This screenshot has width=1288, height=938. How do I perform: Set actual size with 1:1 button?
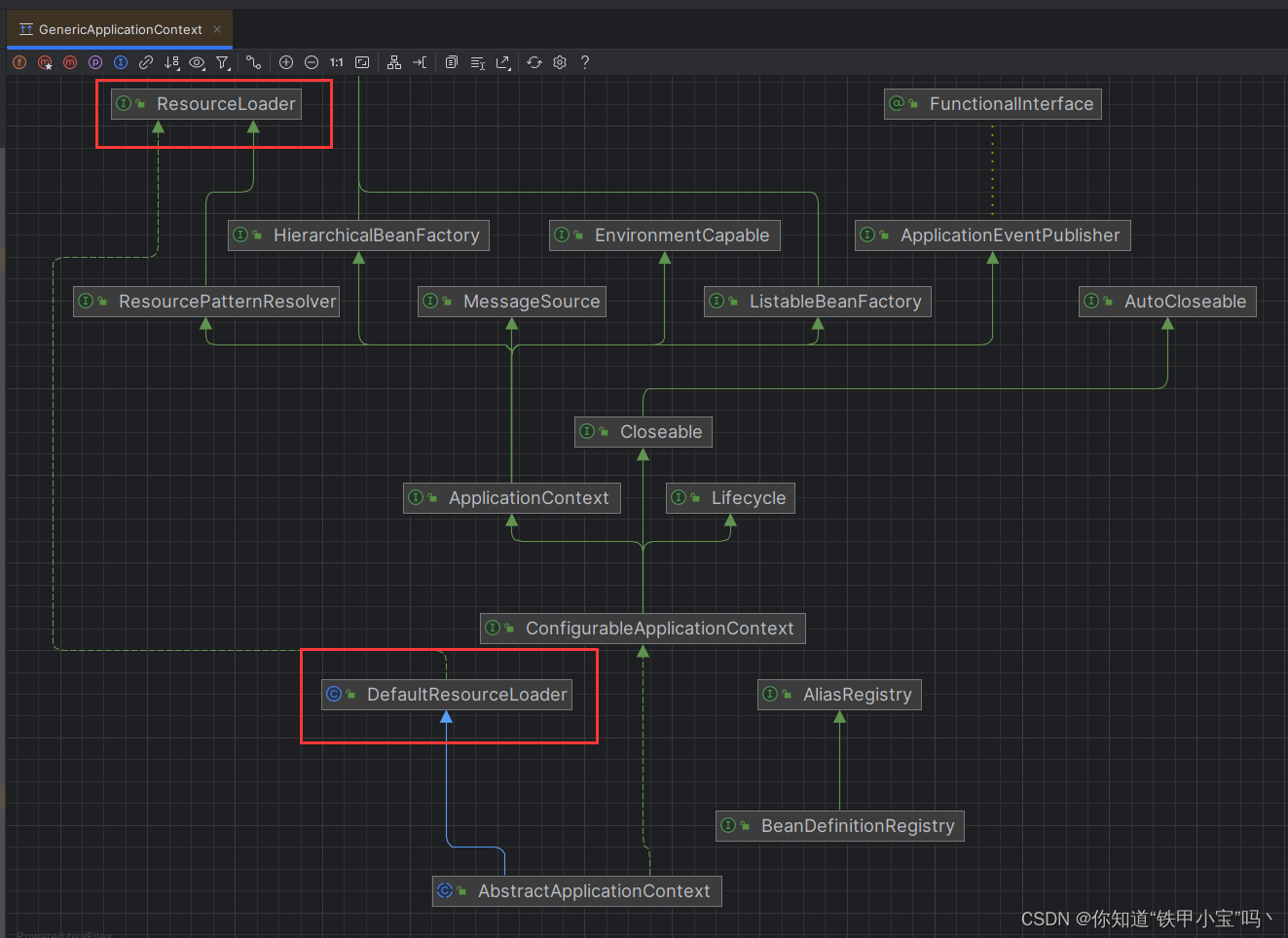[337, 62]
